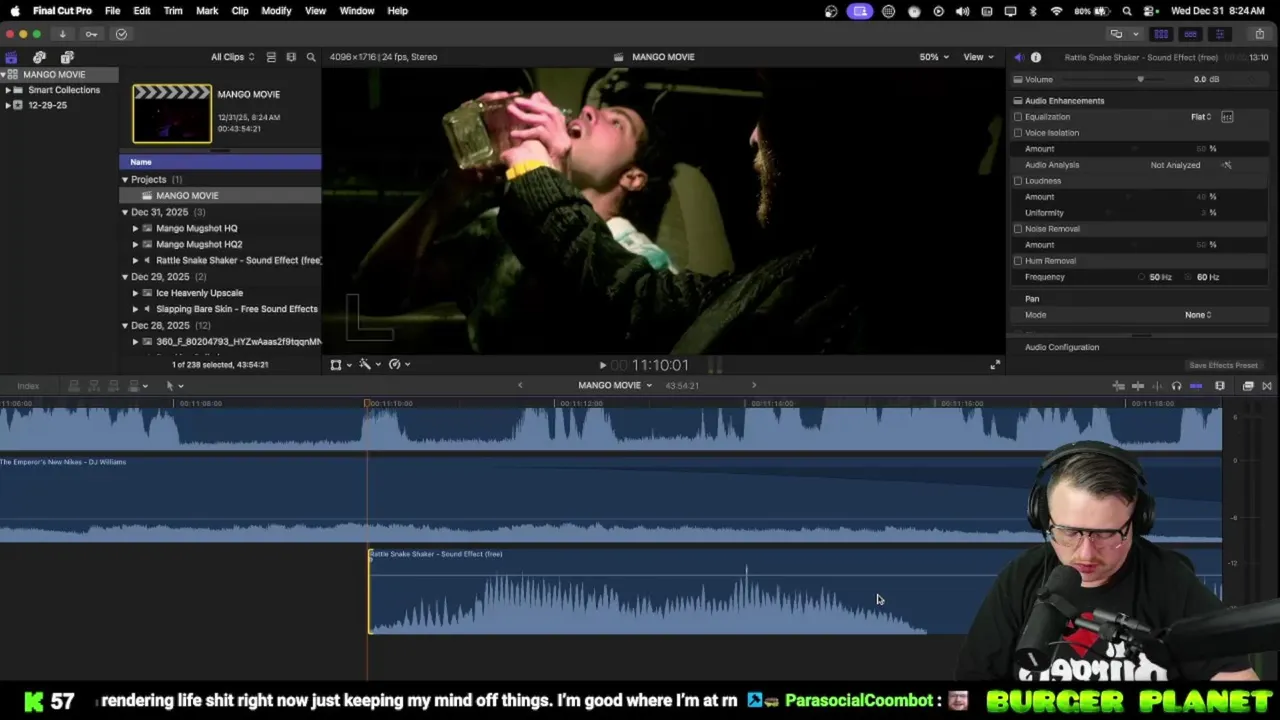This screenshot has width=1280, height=720.
Task: Open the photos and audio sidebar icon
Action: coord(39,57)
